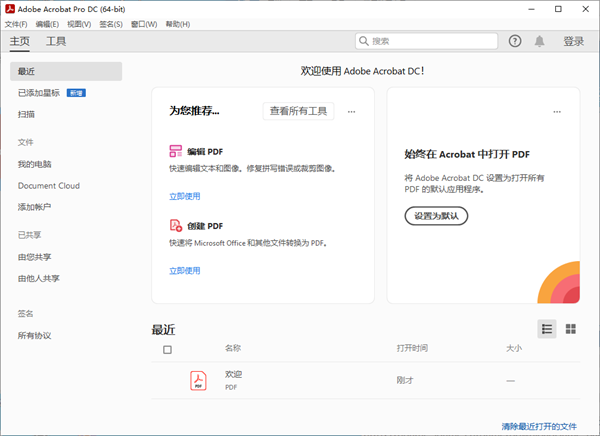
Task: Open more options on 始终在 Acrobat card
Action: pos(557,112)
